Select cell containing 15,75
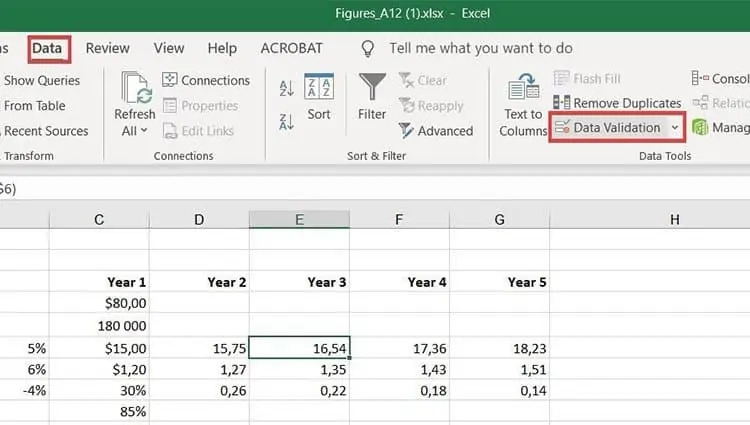The width and height of the screenshot is (750, 425). click(199, 348)
